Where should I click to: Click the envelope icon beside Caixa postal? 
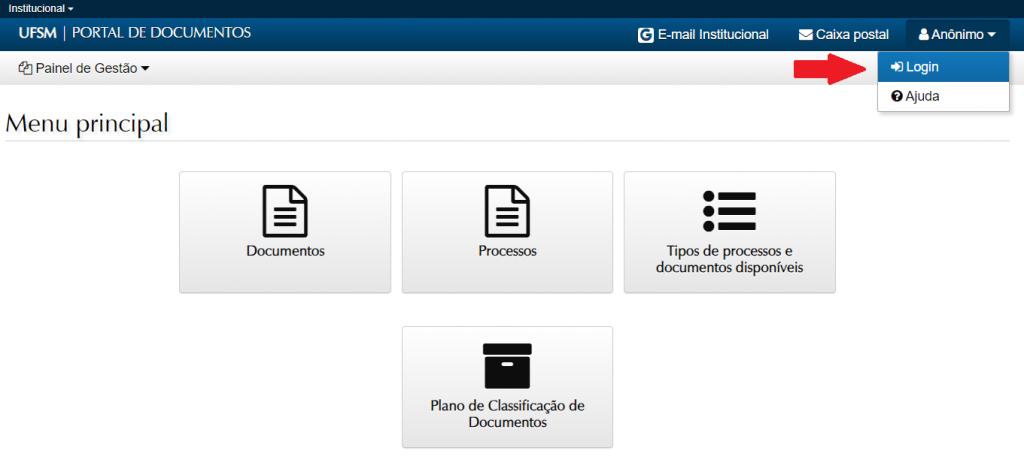805,35
